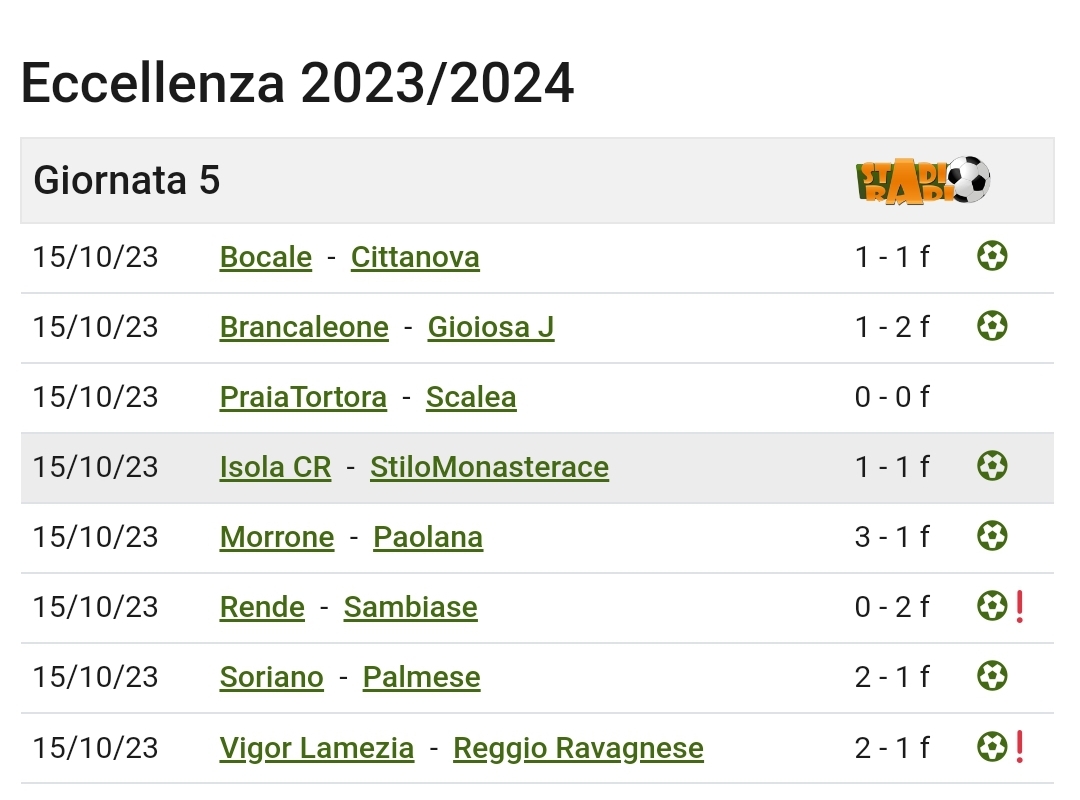Open the Bocale team link
Image resolution: width=1080 pixels, height=800 pixels.
coord(266,257)
